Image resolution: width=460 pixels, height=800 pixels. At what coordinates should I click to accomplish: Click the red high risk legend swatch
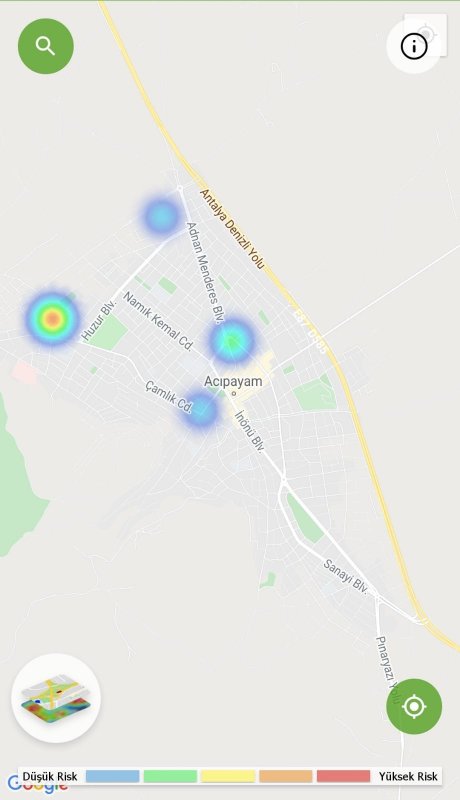click(343, 777)
